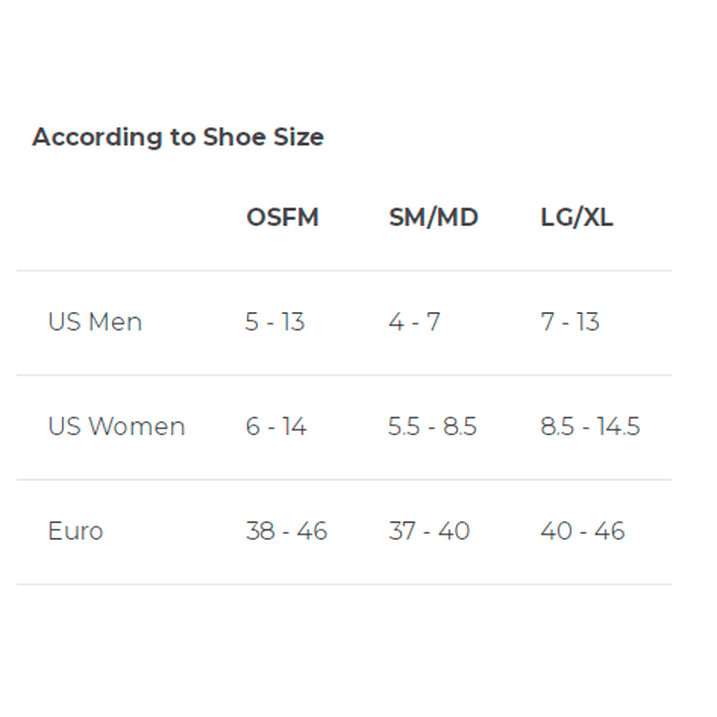Click the number 14.5 in the table

point(619,426)
